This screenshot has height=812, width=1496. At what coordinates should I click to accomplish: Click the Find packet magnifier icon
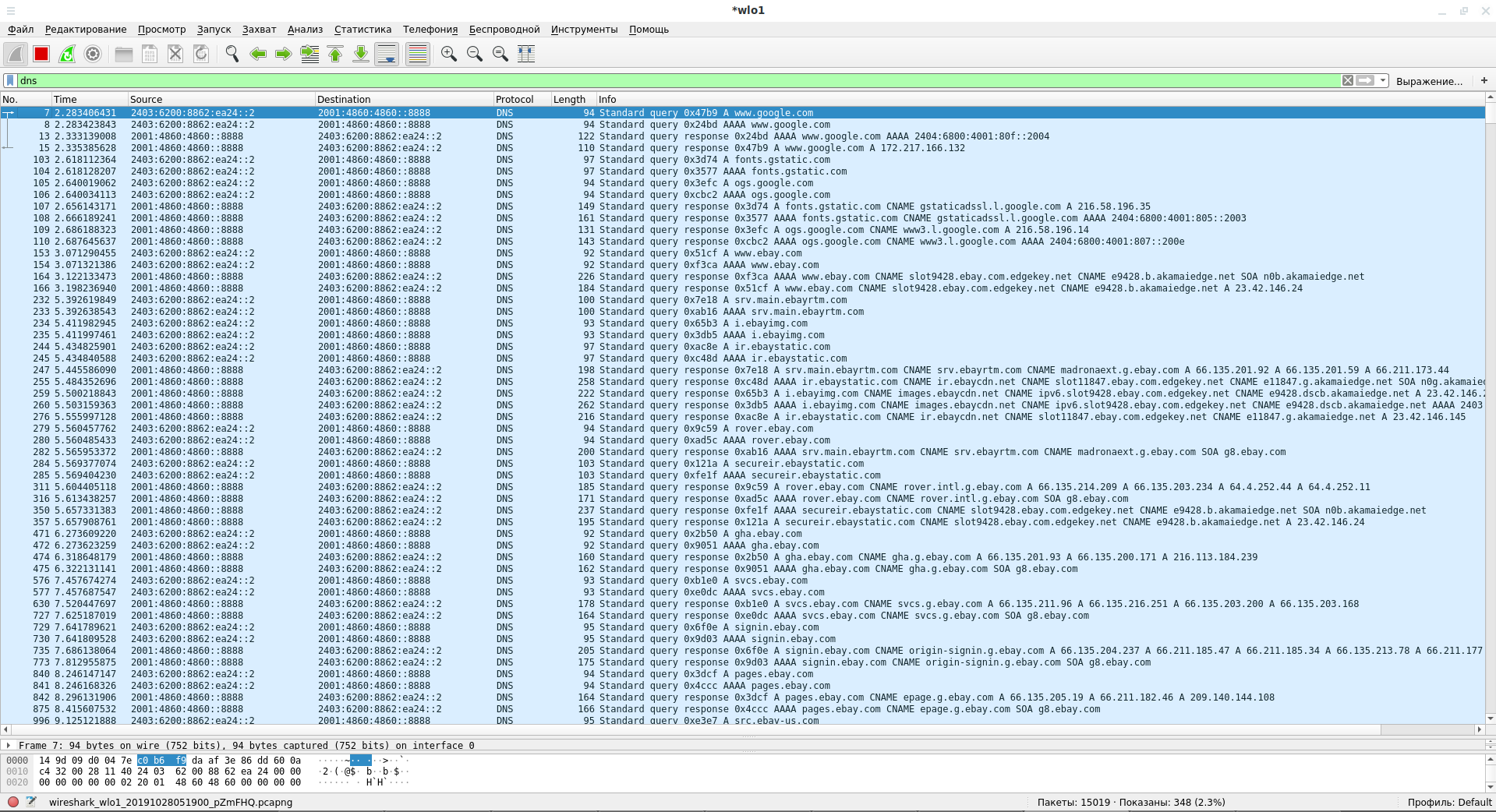pos(232,54)
